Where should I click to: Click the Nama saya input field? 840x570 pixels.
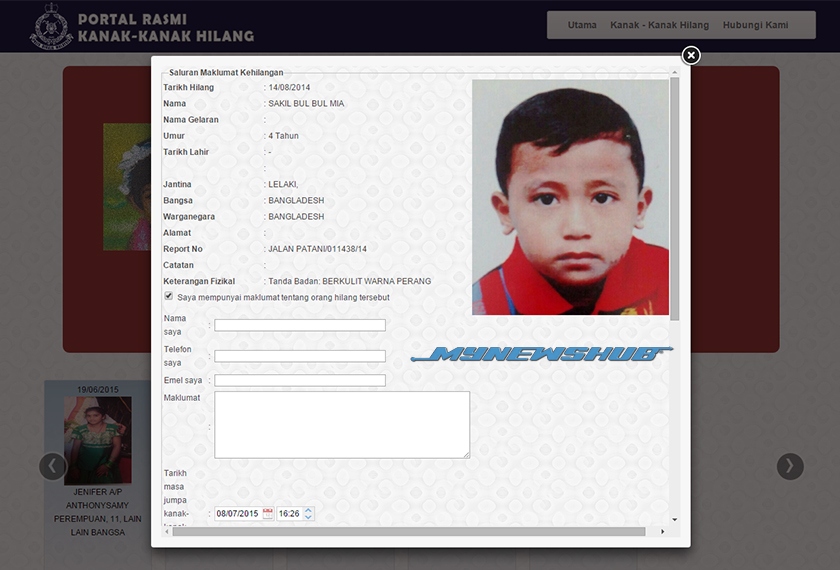coord(300,325)
